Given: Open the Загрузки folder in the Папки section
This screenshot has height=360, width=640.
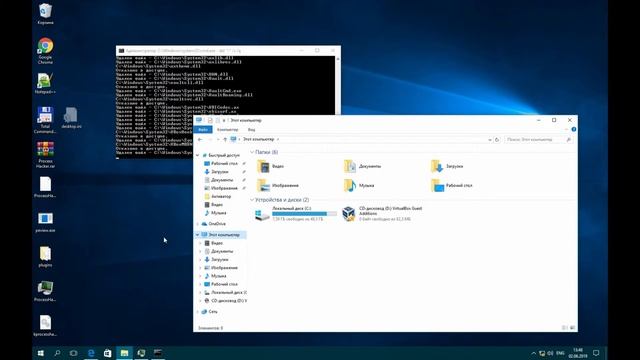Looking at the screenshot, I should pyautogui.click(x=447, y=166).
